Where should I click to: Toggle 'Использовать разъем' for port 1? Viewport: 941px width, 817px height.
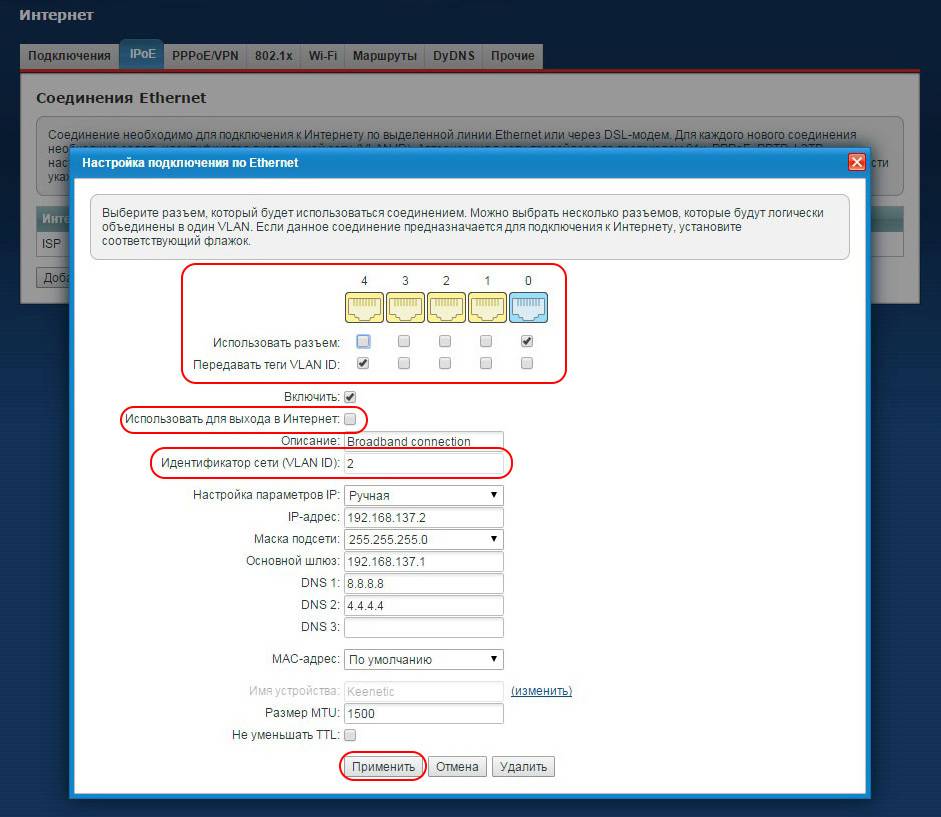(486, 342)
